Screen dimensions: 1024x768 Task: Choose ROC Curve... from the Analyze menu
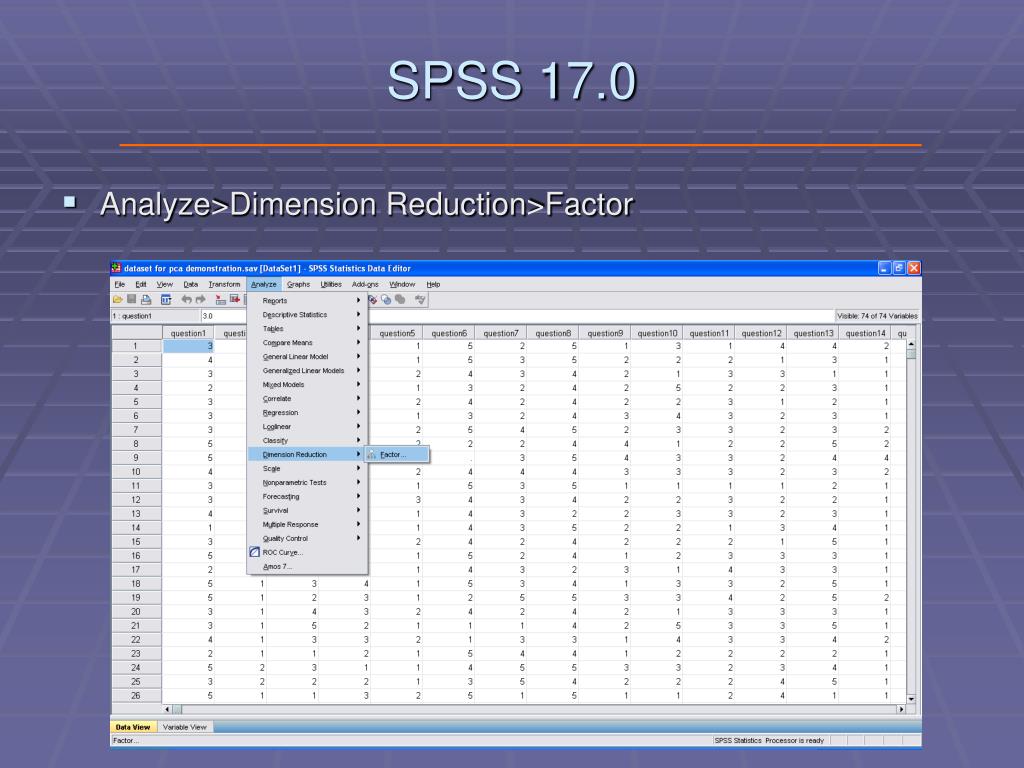coord(307,552)
